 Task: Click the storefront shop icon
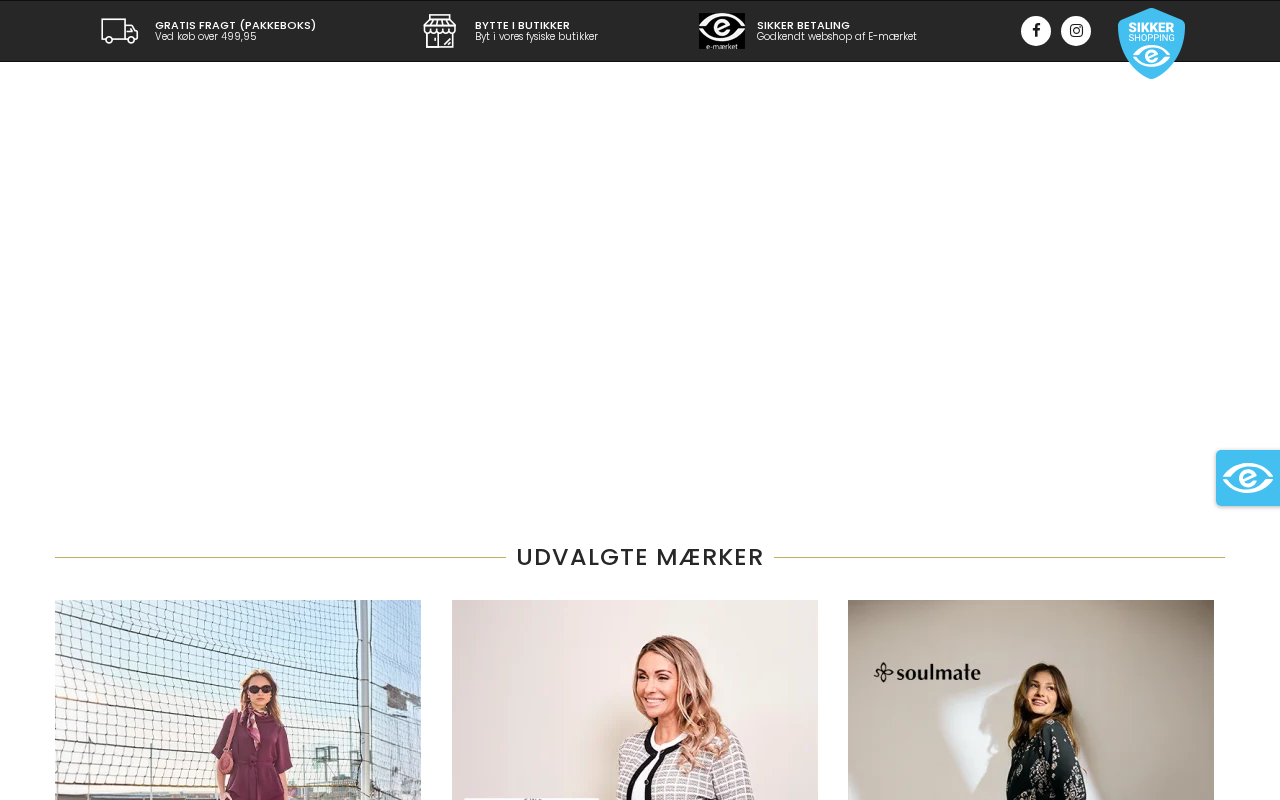coord(440,31)
